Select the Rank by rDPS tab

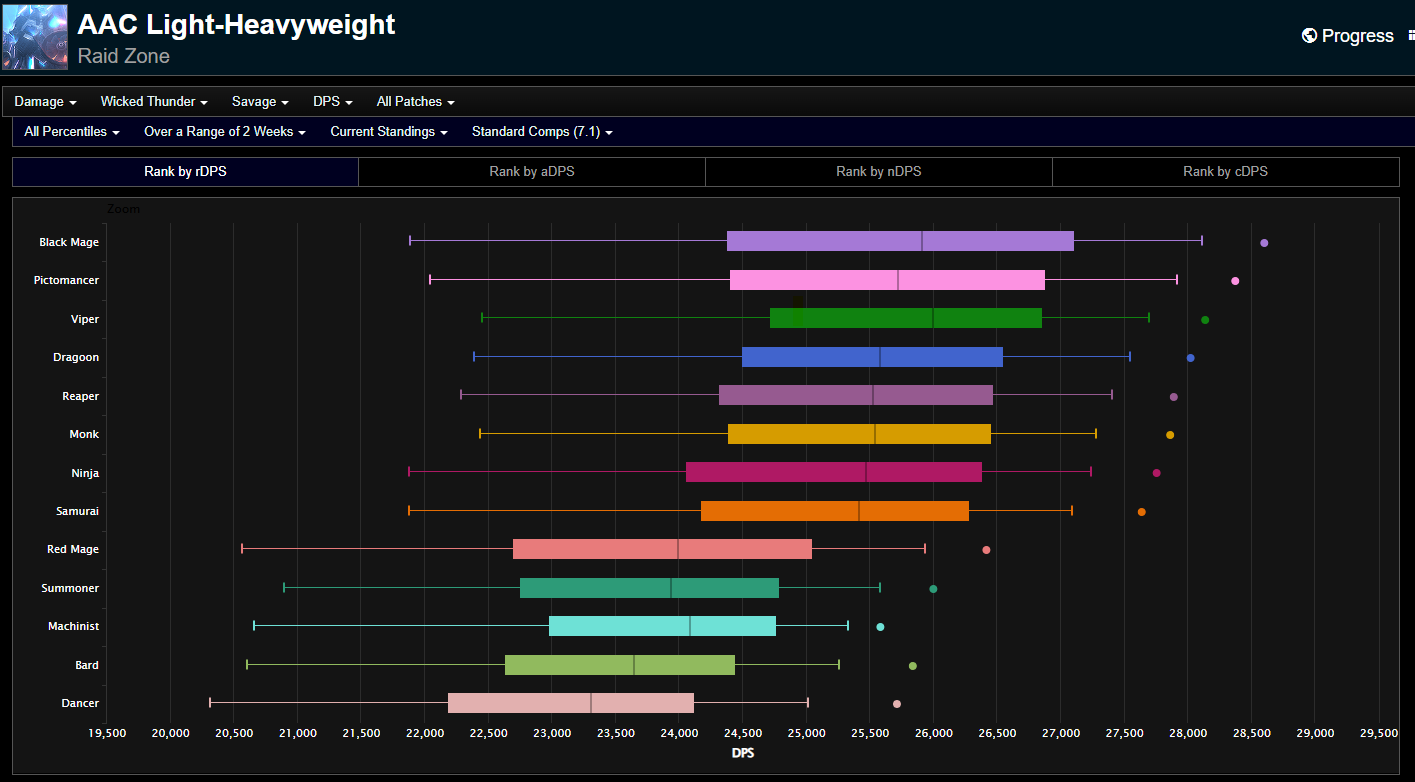pos(185,172)
